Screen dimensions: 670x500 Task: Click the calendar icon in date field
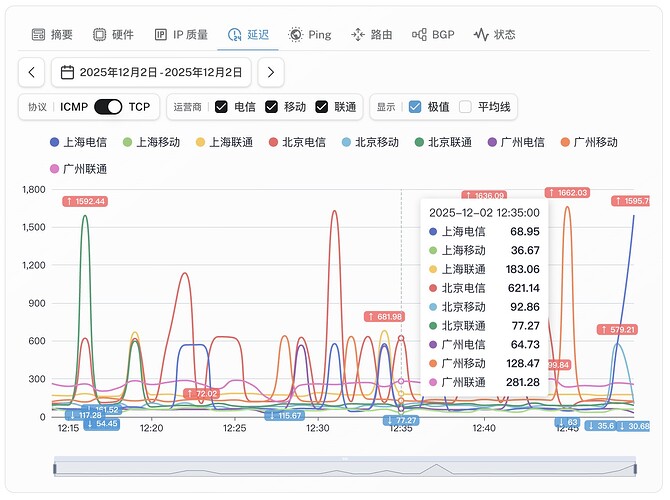pyautogui.click(x=67, y=72)
